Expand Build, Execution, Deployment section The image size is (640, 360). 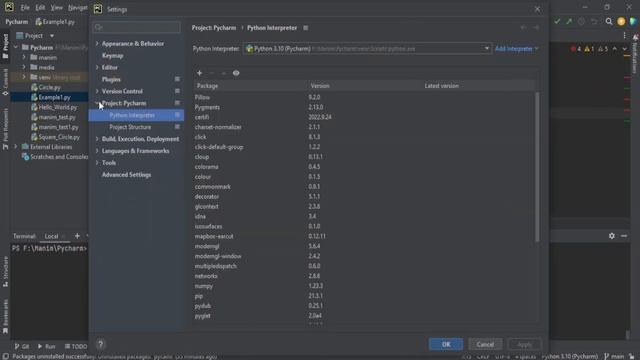click(97, 139)
